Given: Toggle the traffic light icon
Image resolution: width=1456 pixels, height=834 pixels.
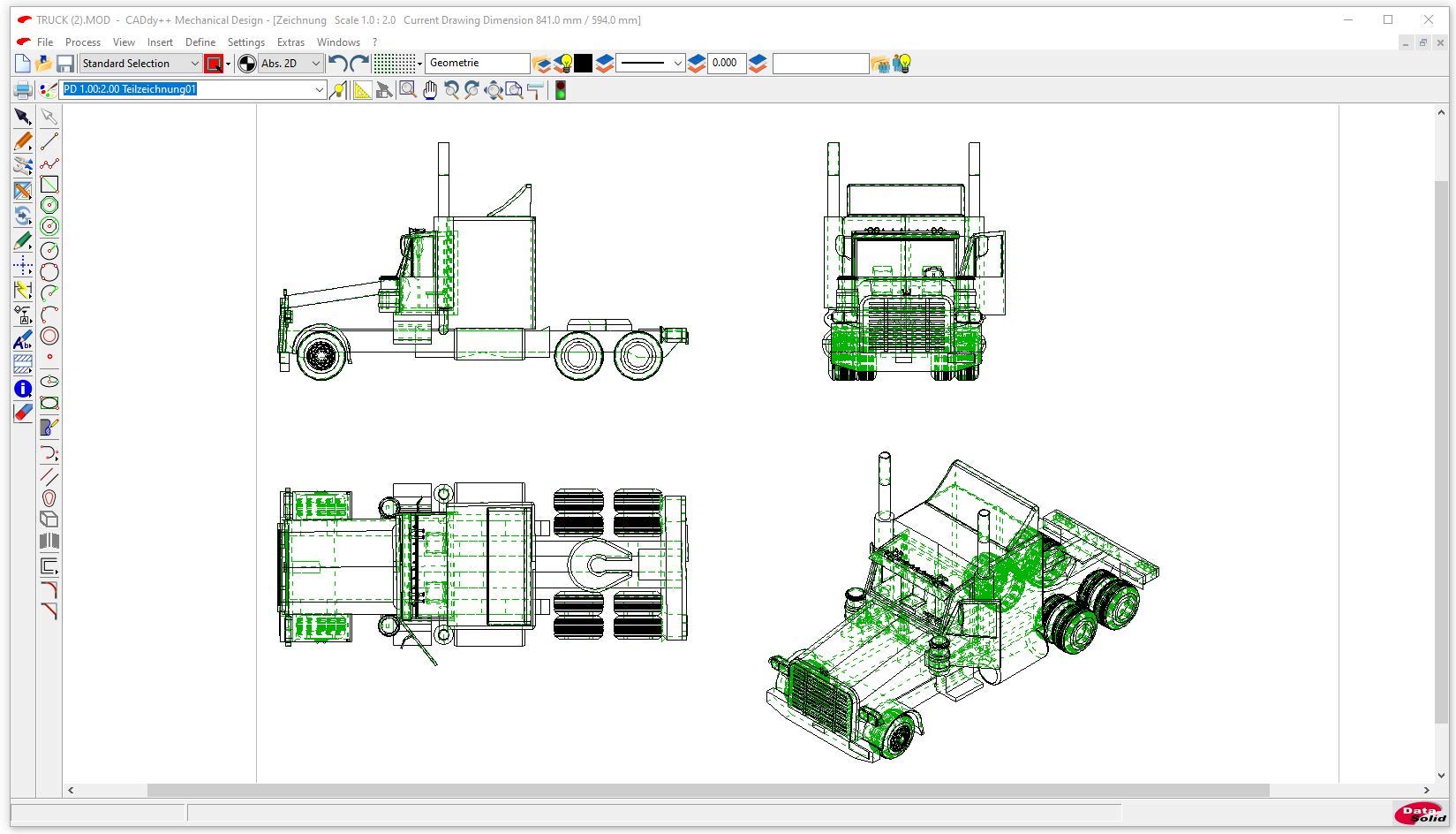Looking at the screenshot, I should click(x=560, y=90).
